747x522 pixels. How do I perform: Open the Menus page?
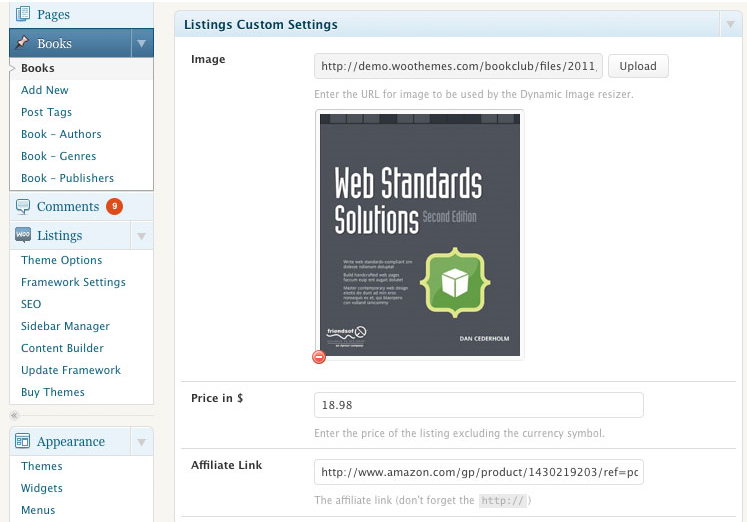point(38,510)
